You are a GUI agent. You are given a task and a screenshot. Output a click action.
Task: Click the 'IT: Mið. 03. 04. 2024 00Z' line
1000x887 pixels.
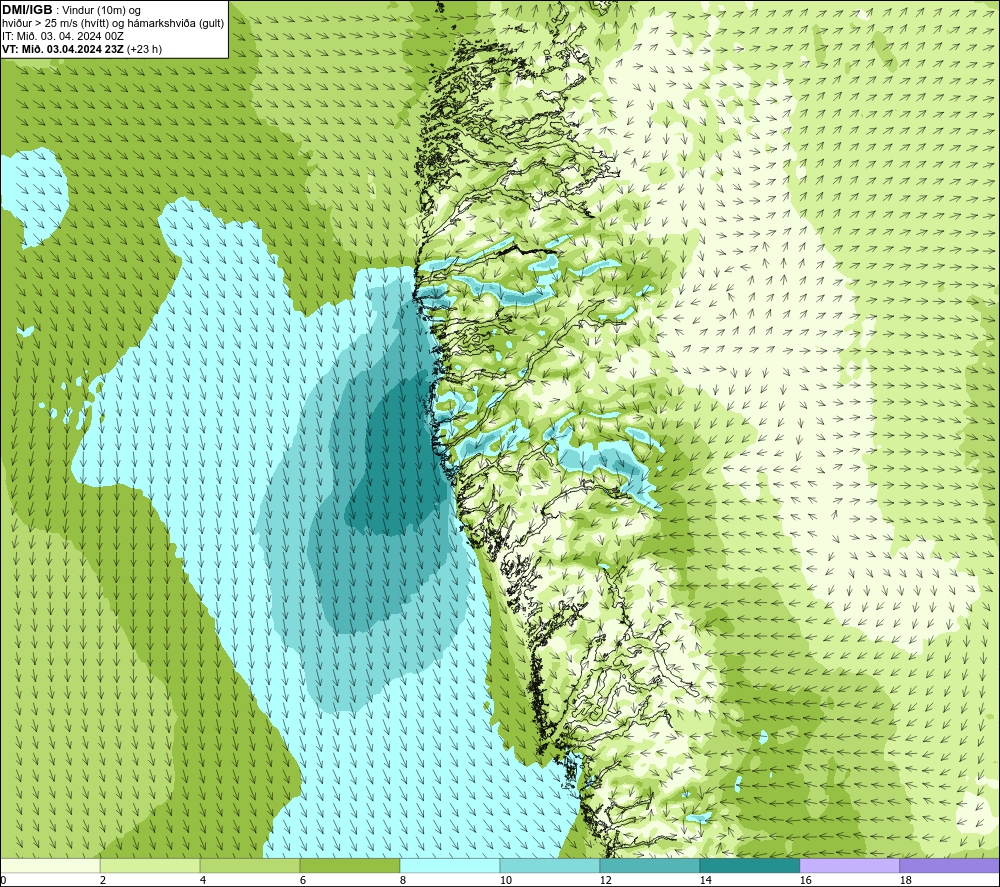(x=62, y=36)
